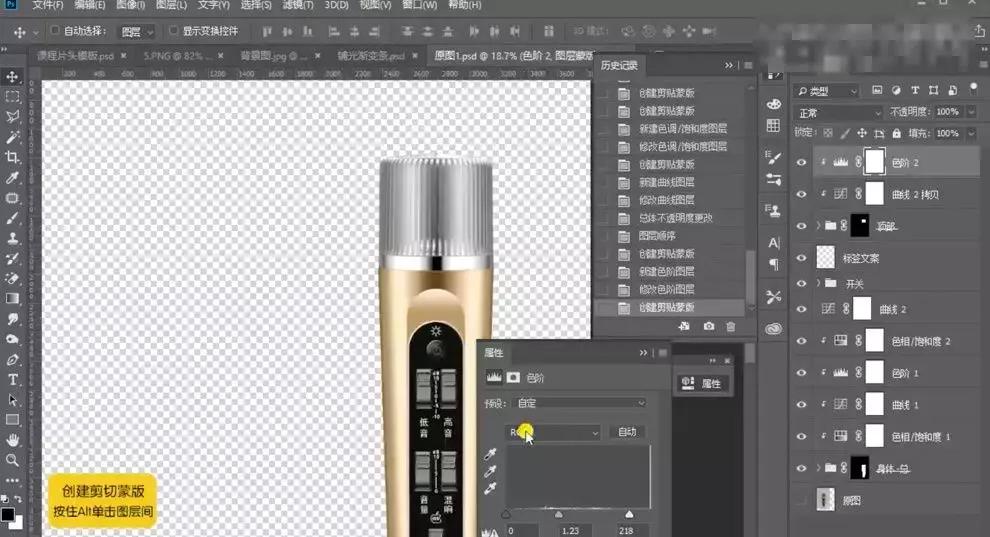Enable the 显示变换控件 checkbox
Screen dimensions: 990x537
[174, 32]
